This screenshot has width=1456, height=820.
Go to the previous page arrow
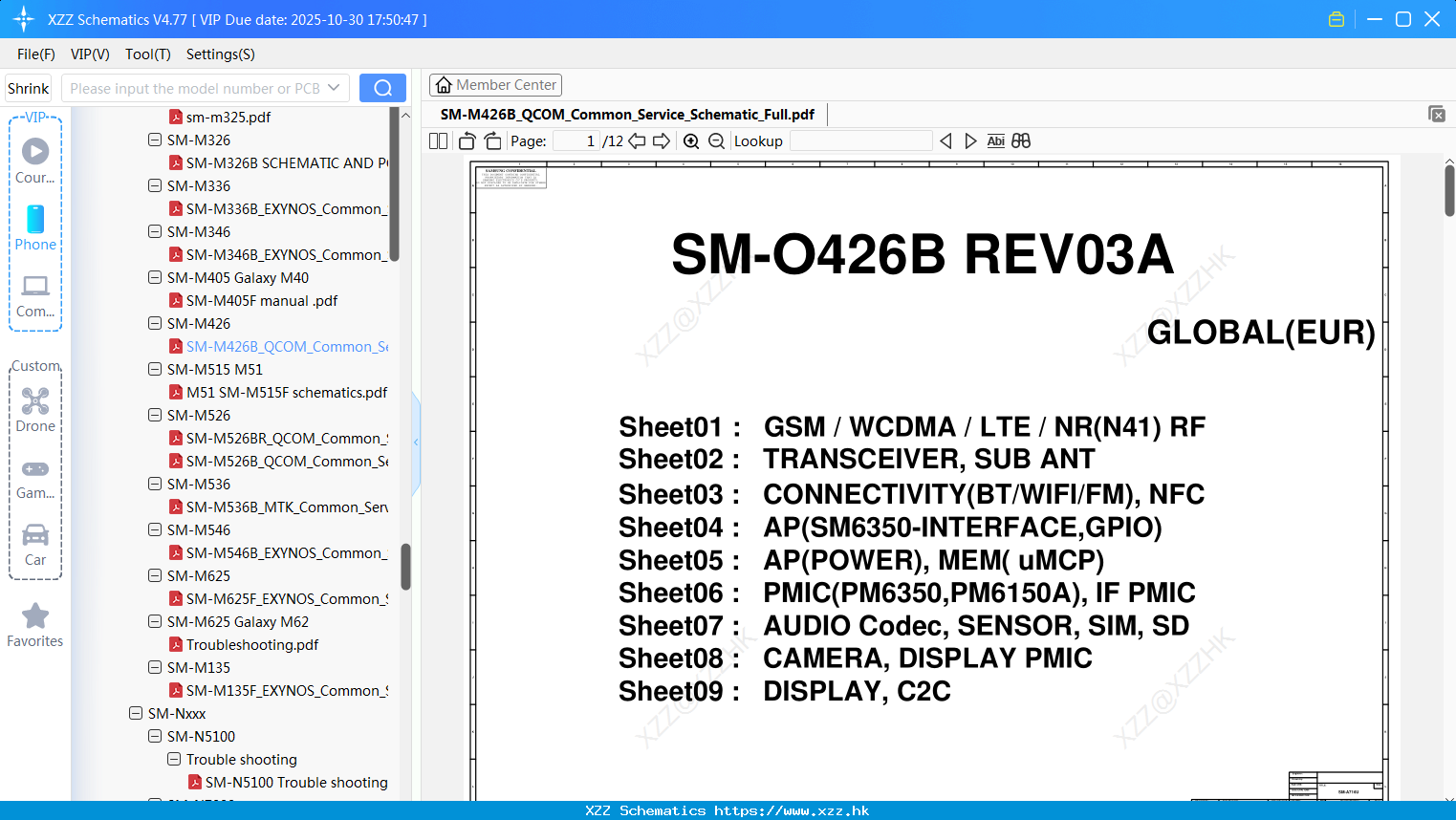coord(637,141)
